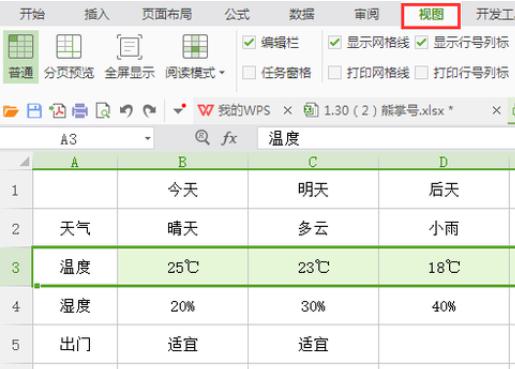The height and width of the screenshot is (369, 515).
Task: Enable the 任务窗格 checkbox
Action: coord(249,72)
